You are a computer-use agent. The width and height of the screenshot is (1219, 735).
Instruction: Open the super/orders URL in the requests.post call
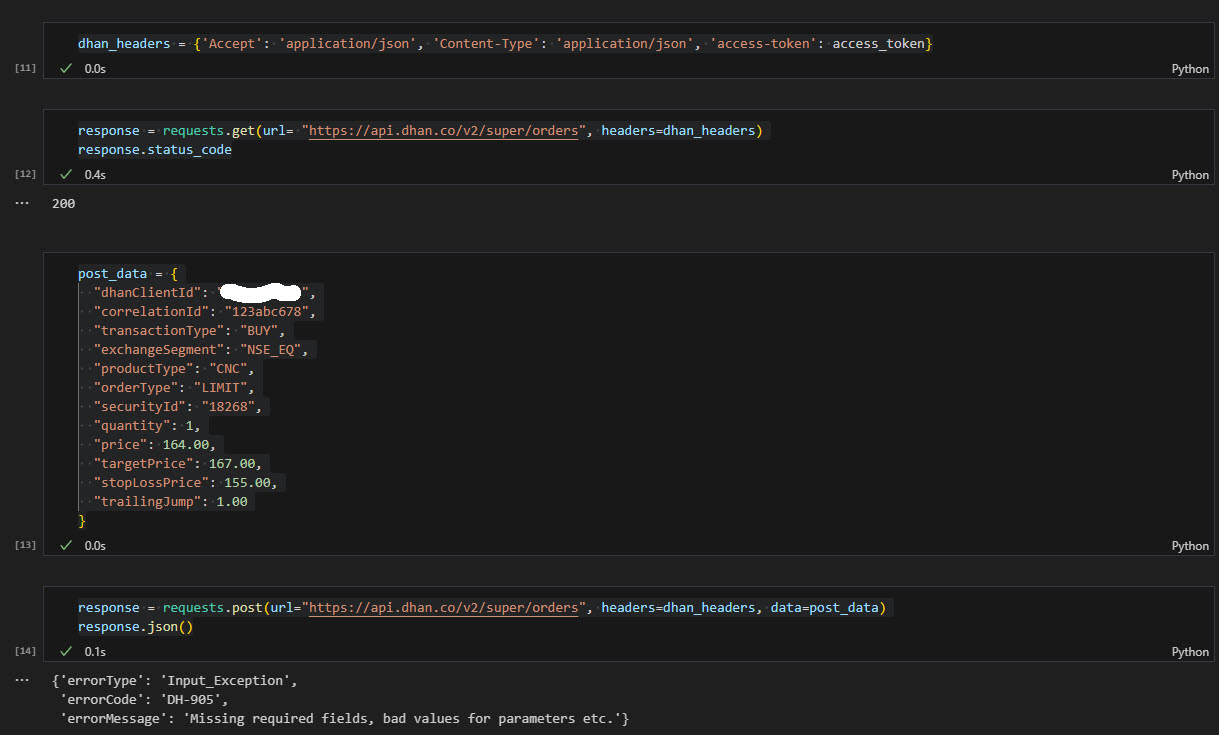pos(444,608)
